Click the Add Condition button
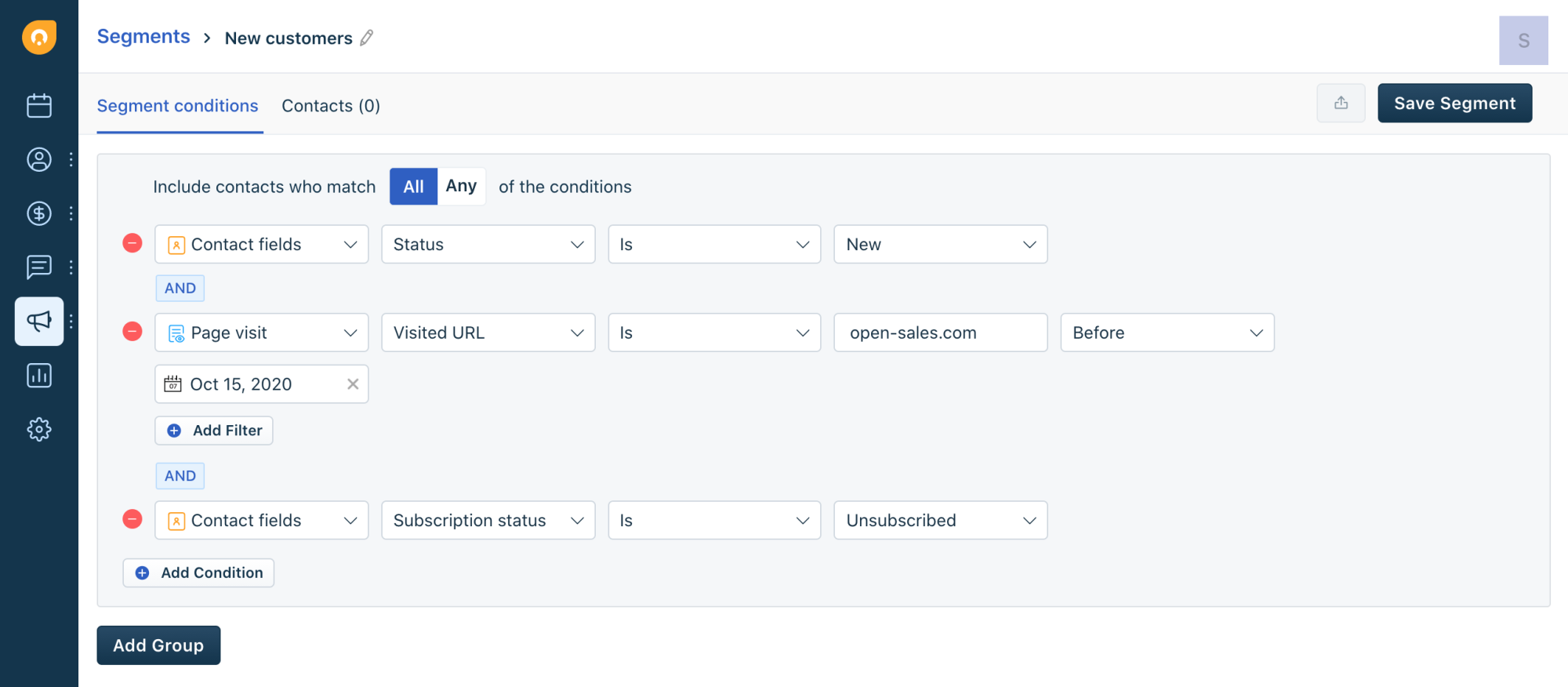 click(x=198, y=572)
